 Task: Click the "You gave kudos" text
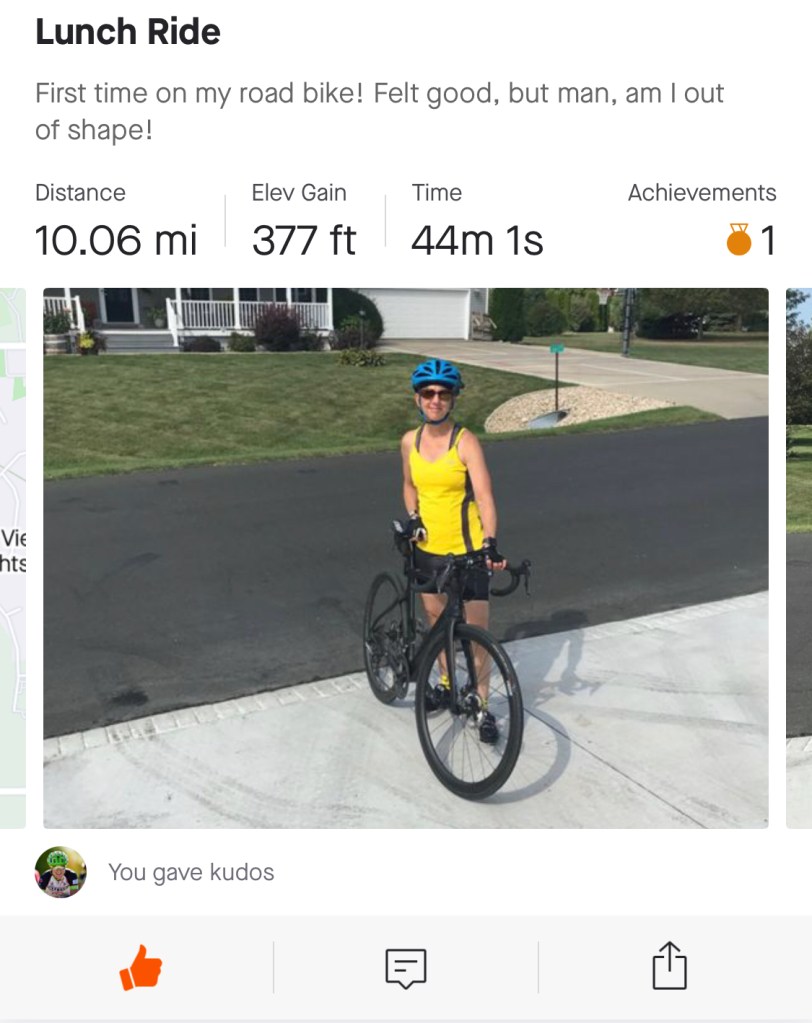pos(191,872)
